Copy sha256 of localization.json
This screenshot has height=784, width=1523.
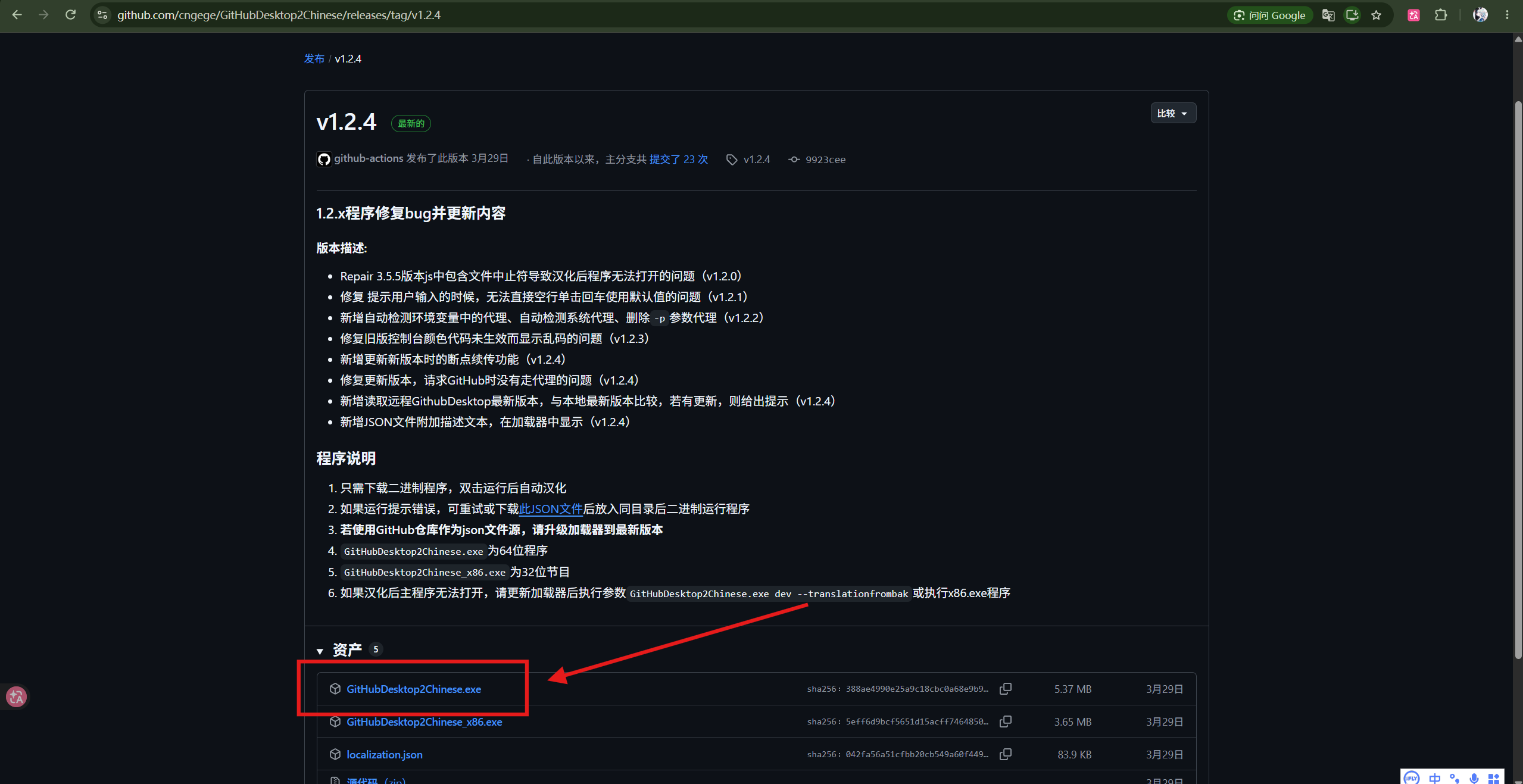click(1006, 754)
